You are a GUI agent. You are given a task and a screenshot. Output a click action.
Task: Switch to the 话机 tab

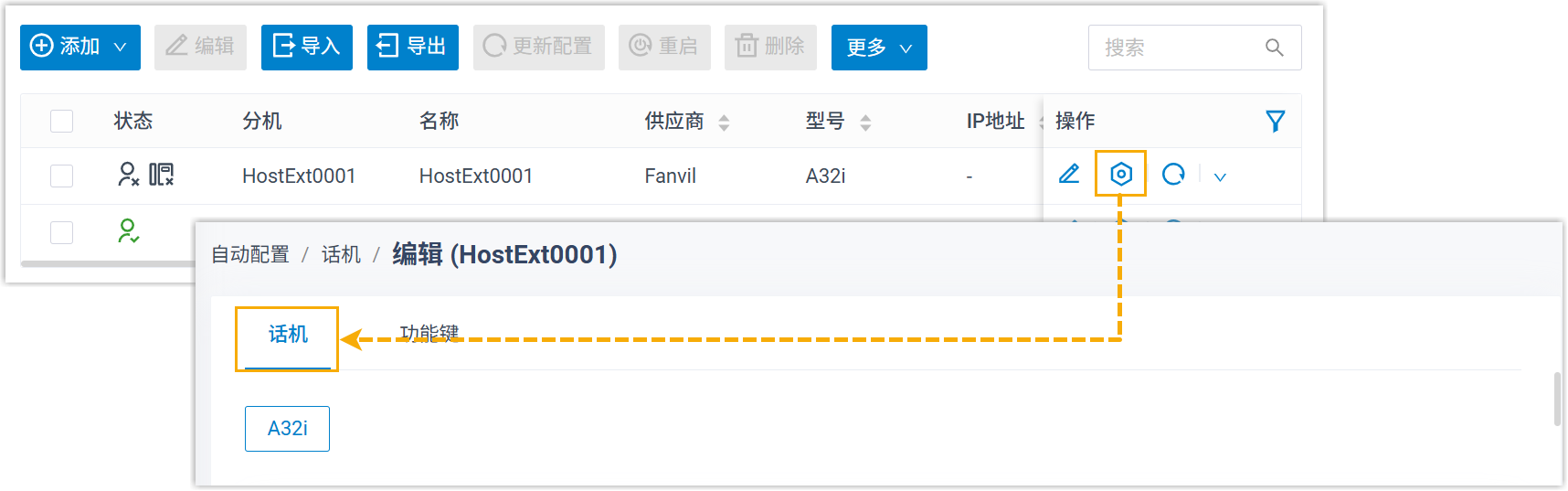point(288,335)
